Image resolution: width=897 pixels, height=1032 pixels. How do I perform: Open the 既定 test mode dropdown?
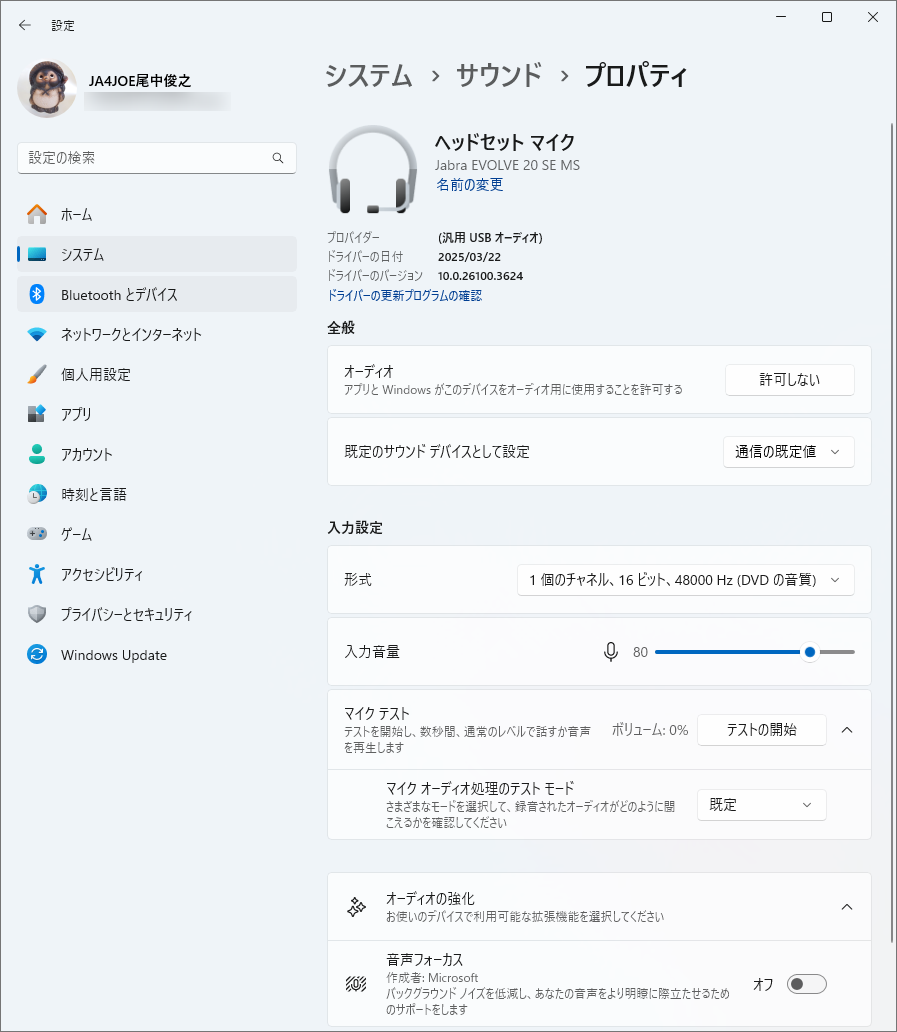[761, 805]
